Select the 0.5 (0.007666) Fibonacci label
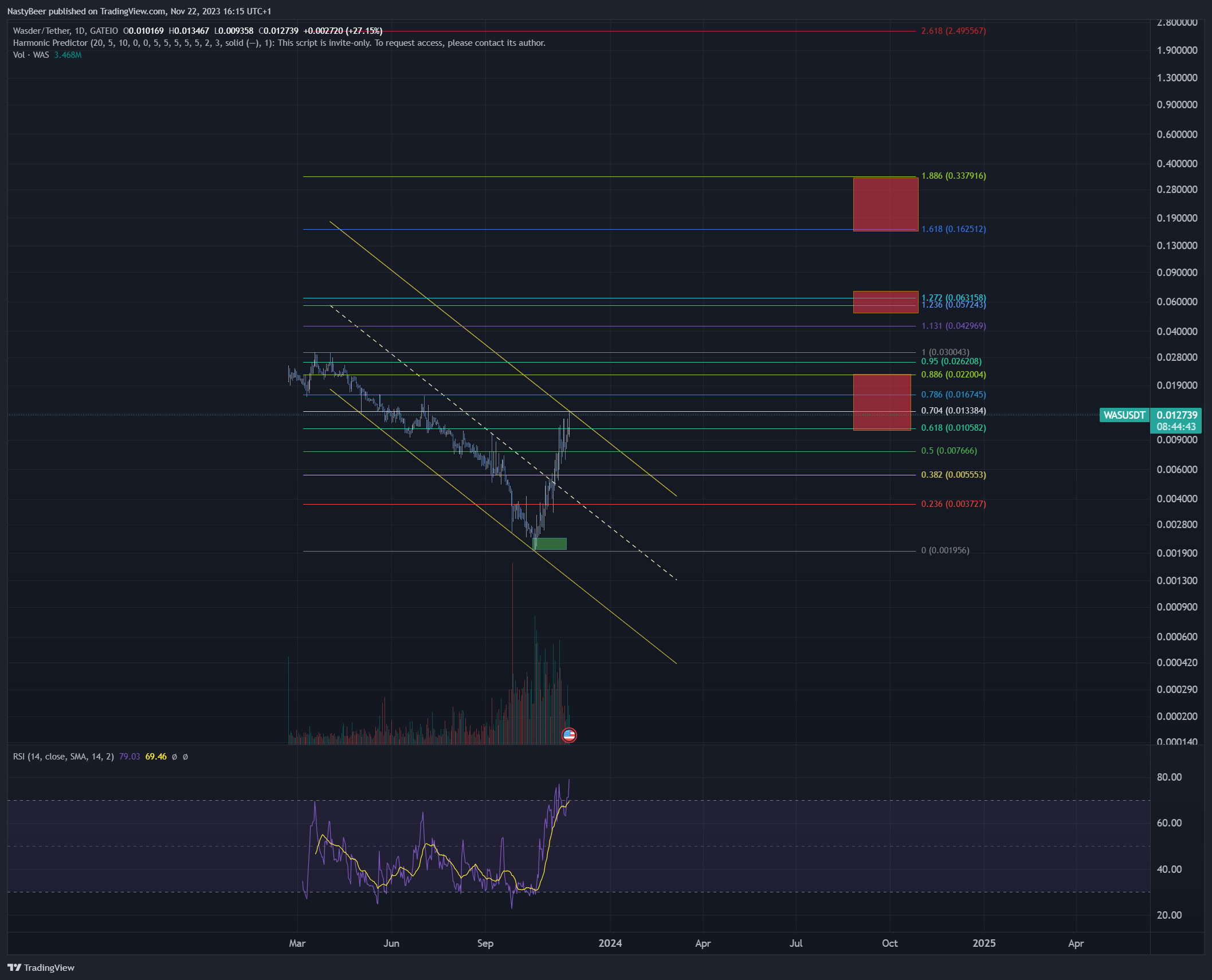Image resolution: width=1212 pixels, height=980 pixels. click(x=949, y=451)
